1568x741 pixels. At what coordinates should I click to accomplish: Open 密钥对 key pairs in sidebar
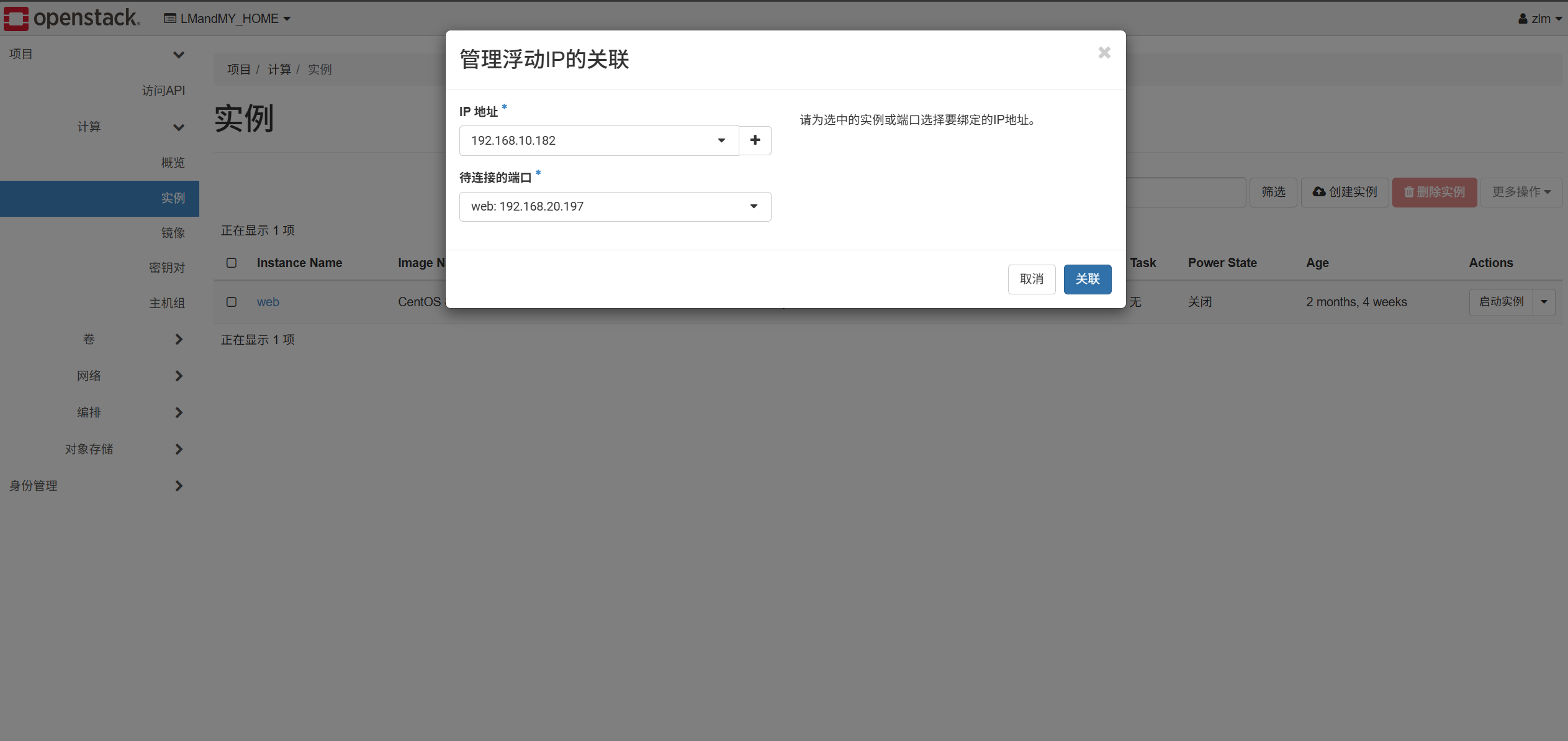pos(166,268)
